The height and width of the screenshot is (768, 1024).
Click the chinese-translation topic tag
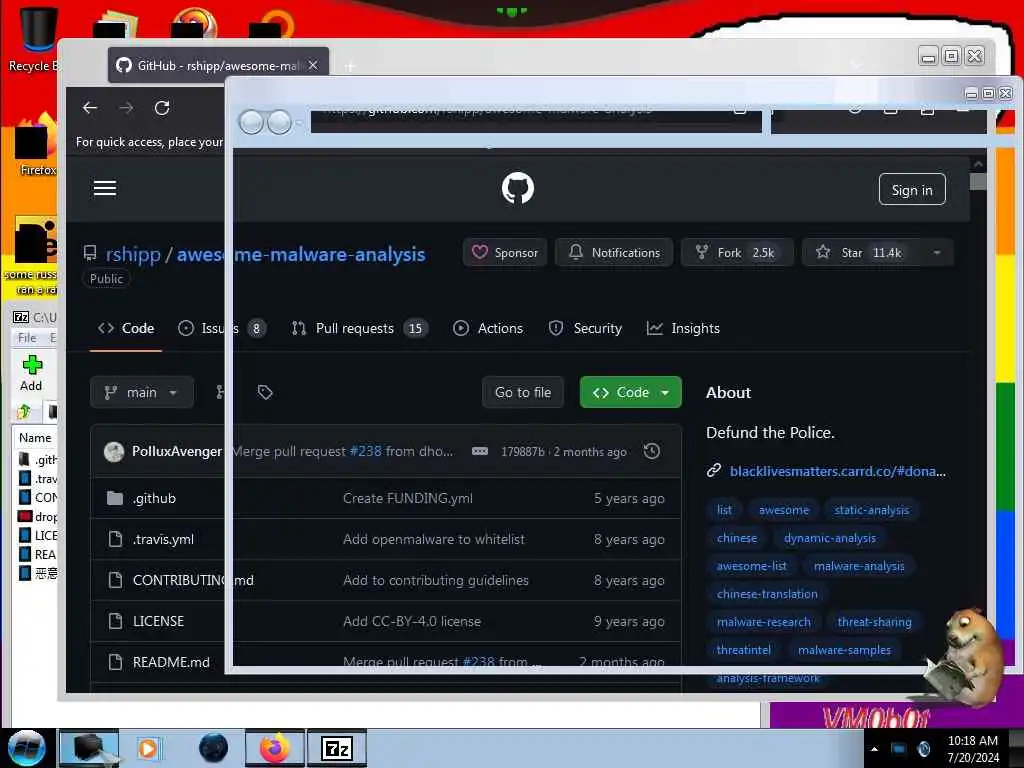[767, 594]
